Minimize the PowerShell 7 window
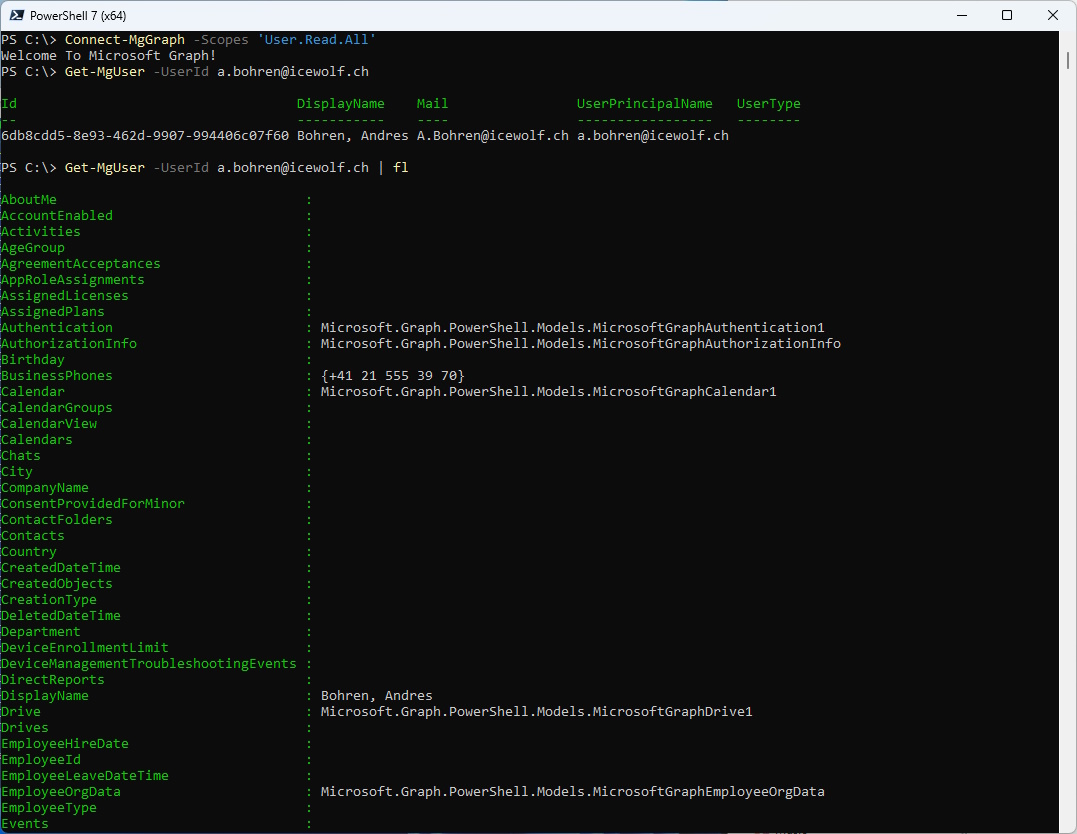 (x=962, y=15)
